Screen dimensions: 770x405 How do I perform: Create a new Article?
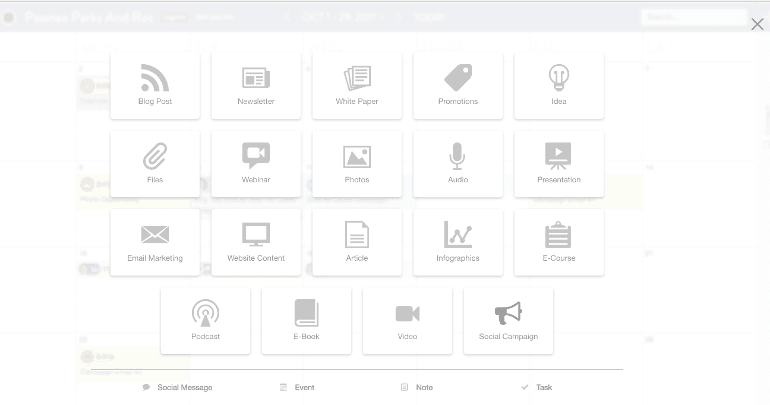(x=357, y=241)
